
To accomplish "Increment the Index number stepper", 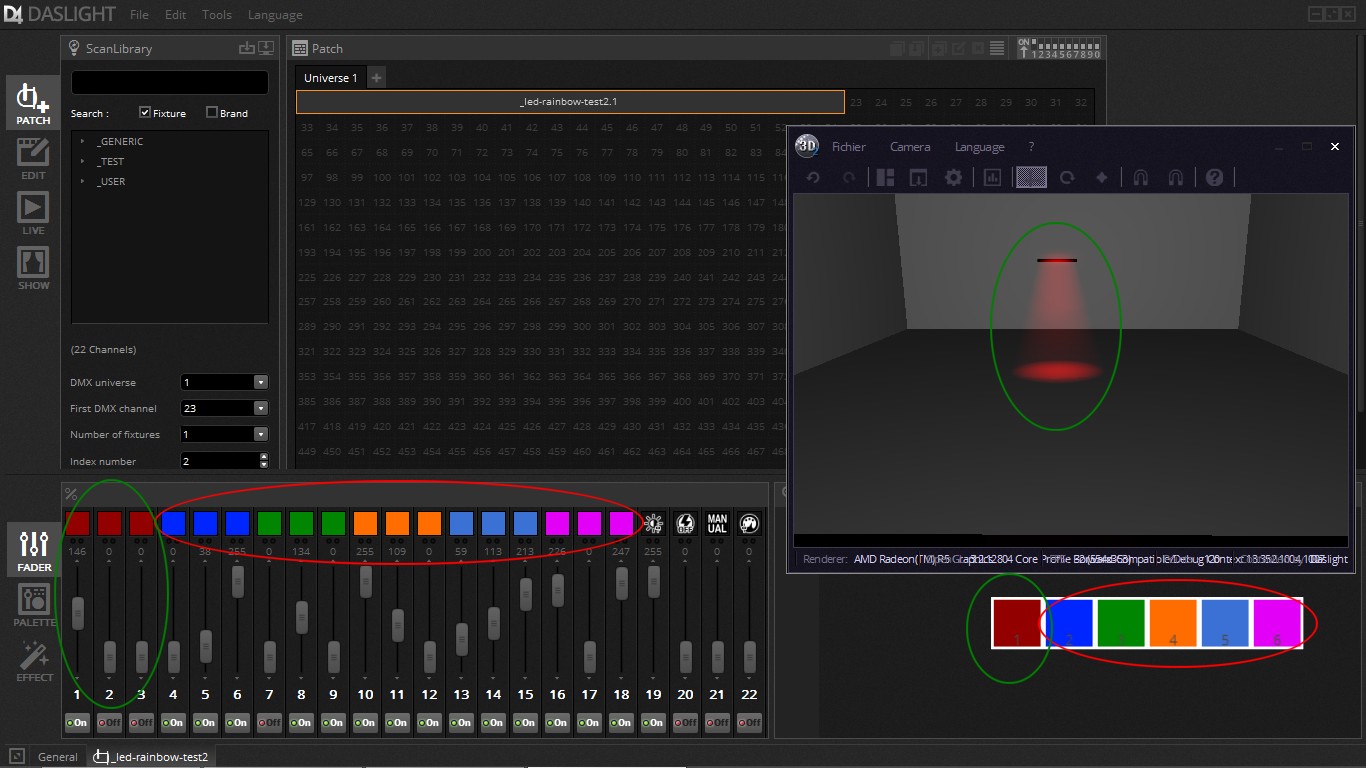I will (x=264, y=457).
